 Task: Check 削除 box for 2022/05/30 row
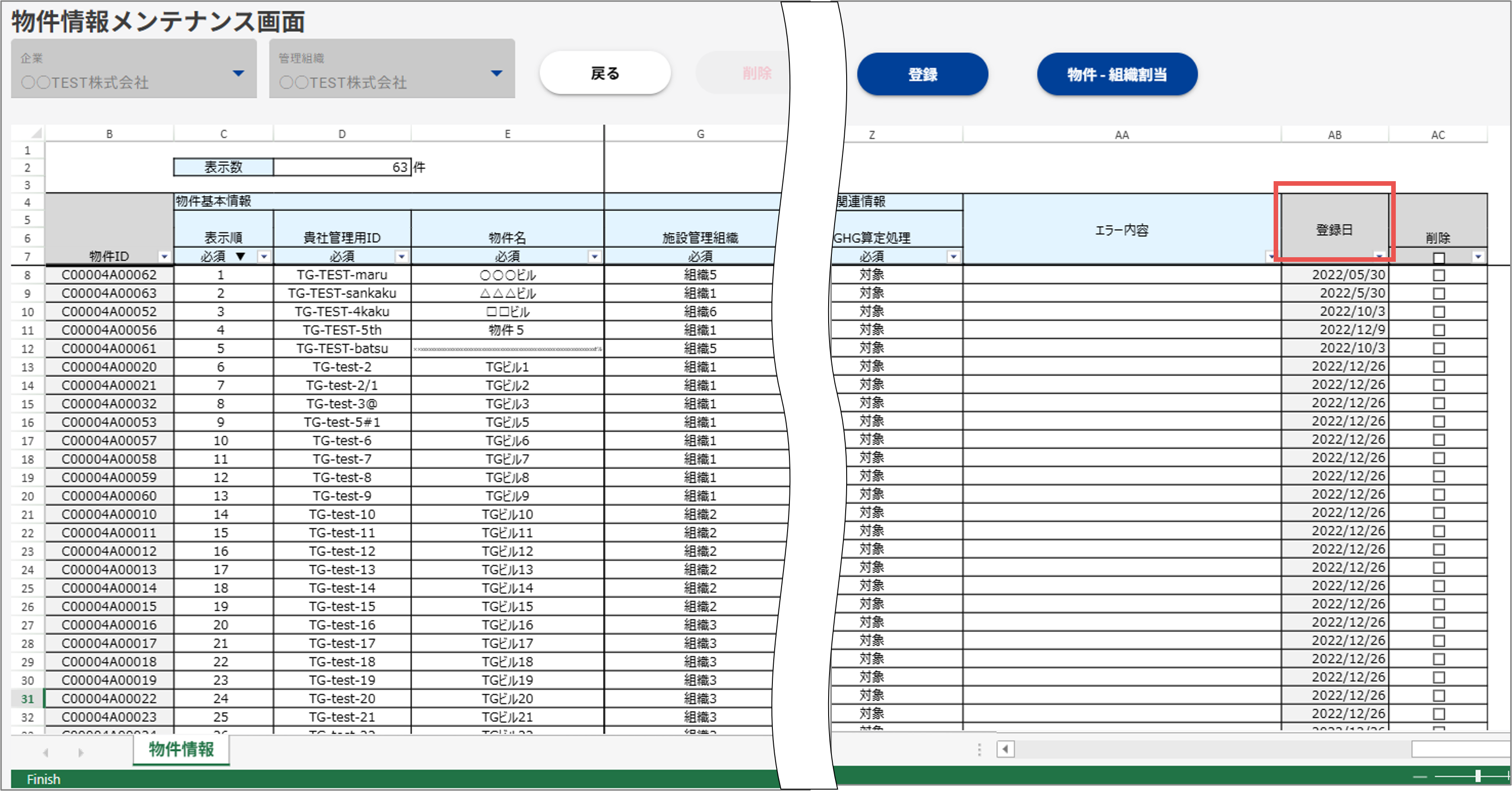point(1439,275)
